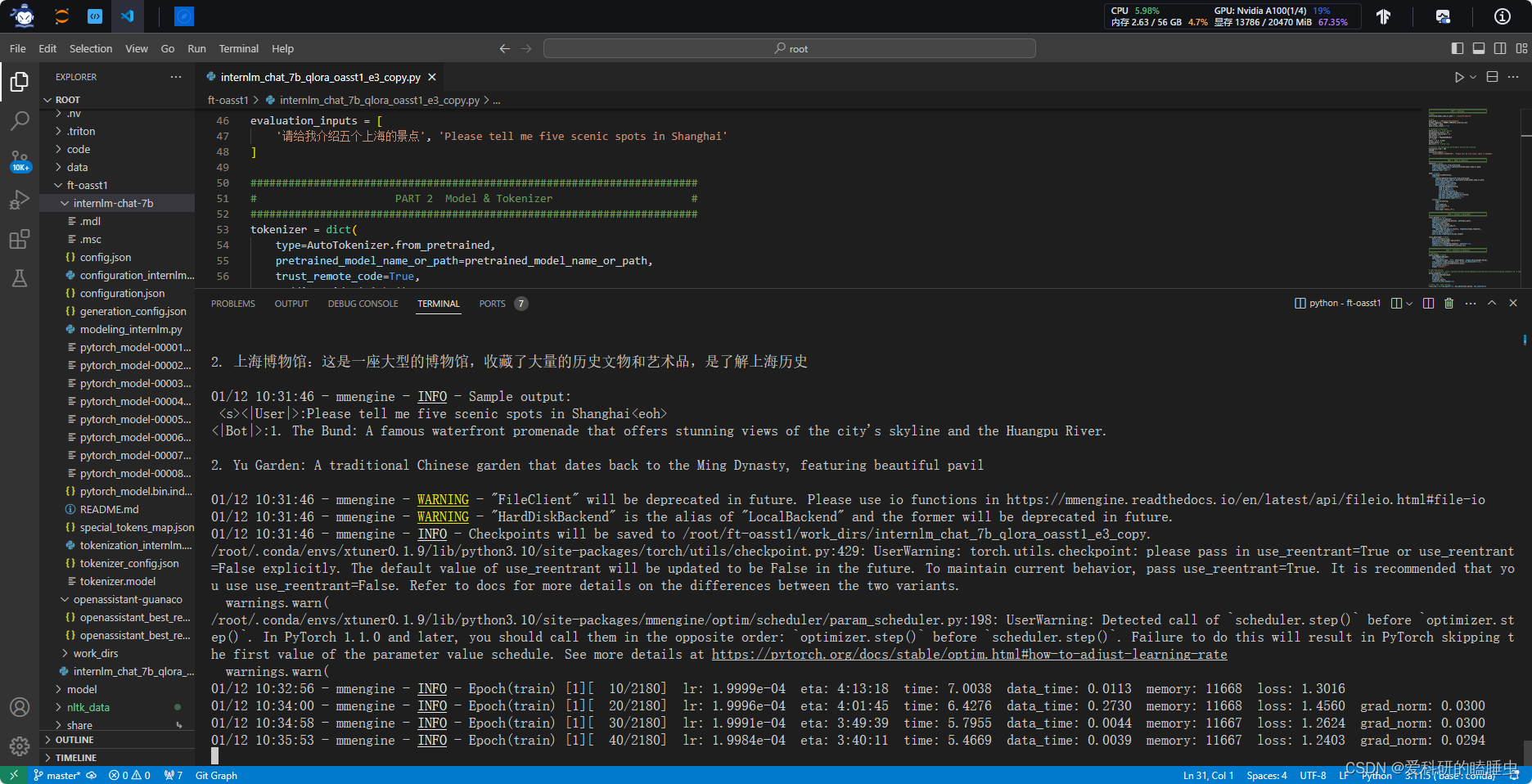Open the Testing flask view
The height and width of the screenshot is (784, 1532).
(20, 278)
